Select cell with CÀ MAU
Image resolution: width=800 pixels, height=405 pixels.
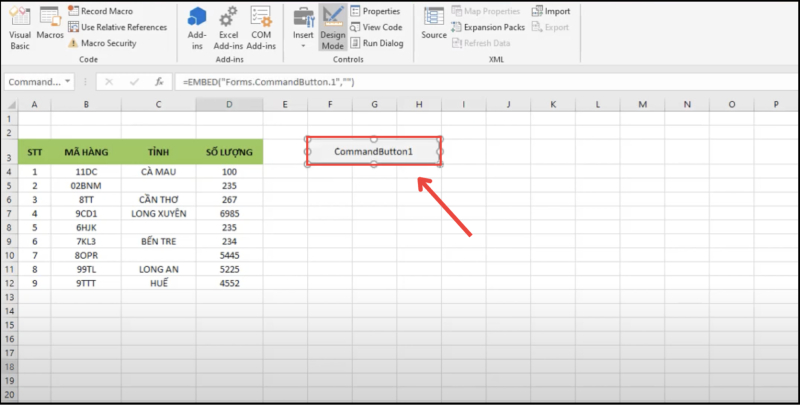[159, 172]
